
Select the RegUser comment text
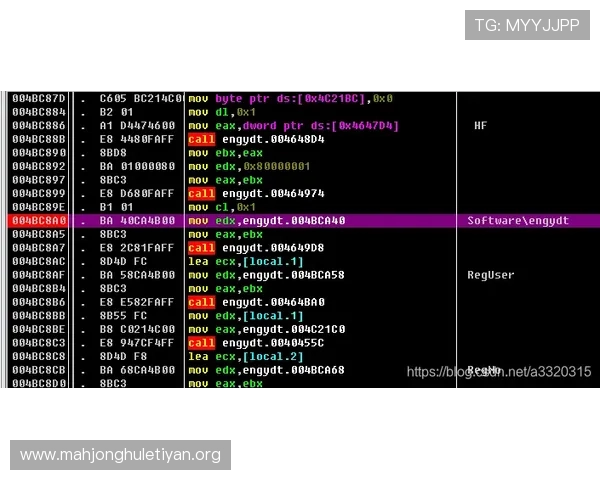(490, 274)
